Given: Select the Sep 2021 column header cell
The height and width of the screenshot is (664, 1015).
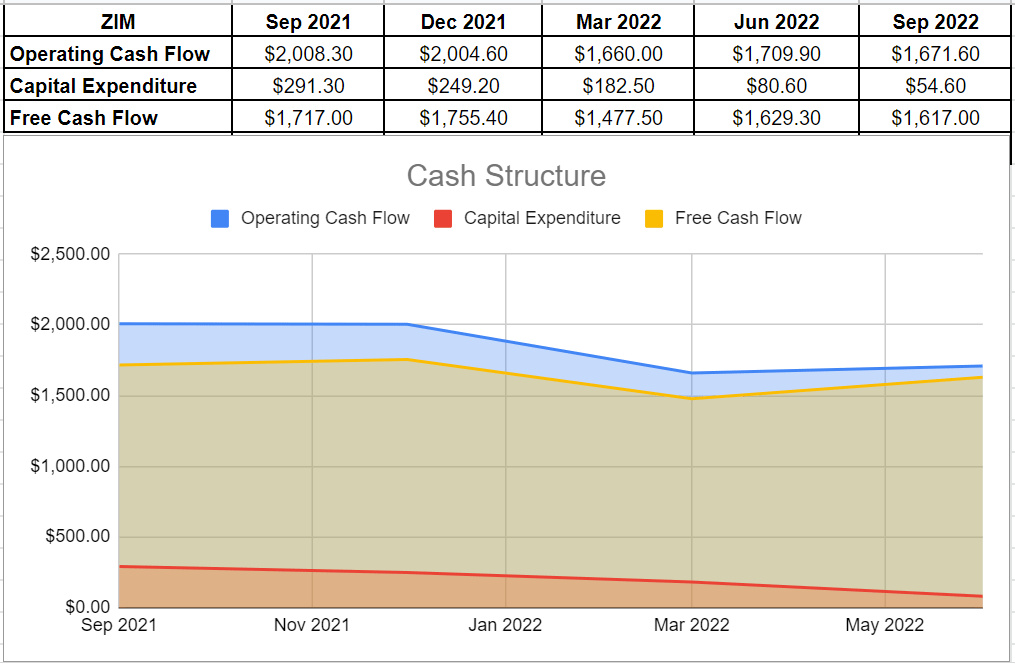Looking at the screenshot, I should click(308, 21).
